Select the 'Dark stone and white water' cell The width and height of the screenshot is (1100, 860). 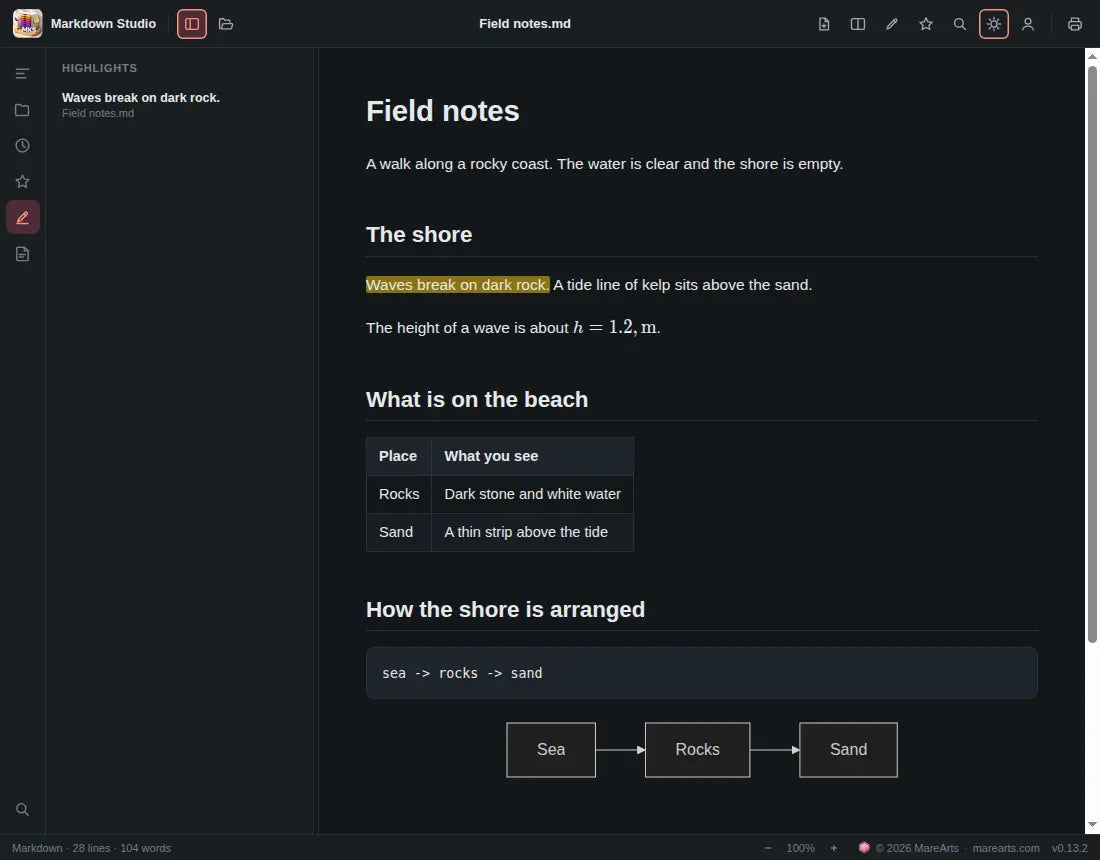point(532,495)
